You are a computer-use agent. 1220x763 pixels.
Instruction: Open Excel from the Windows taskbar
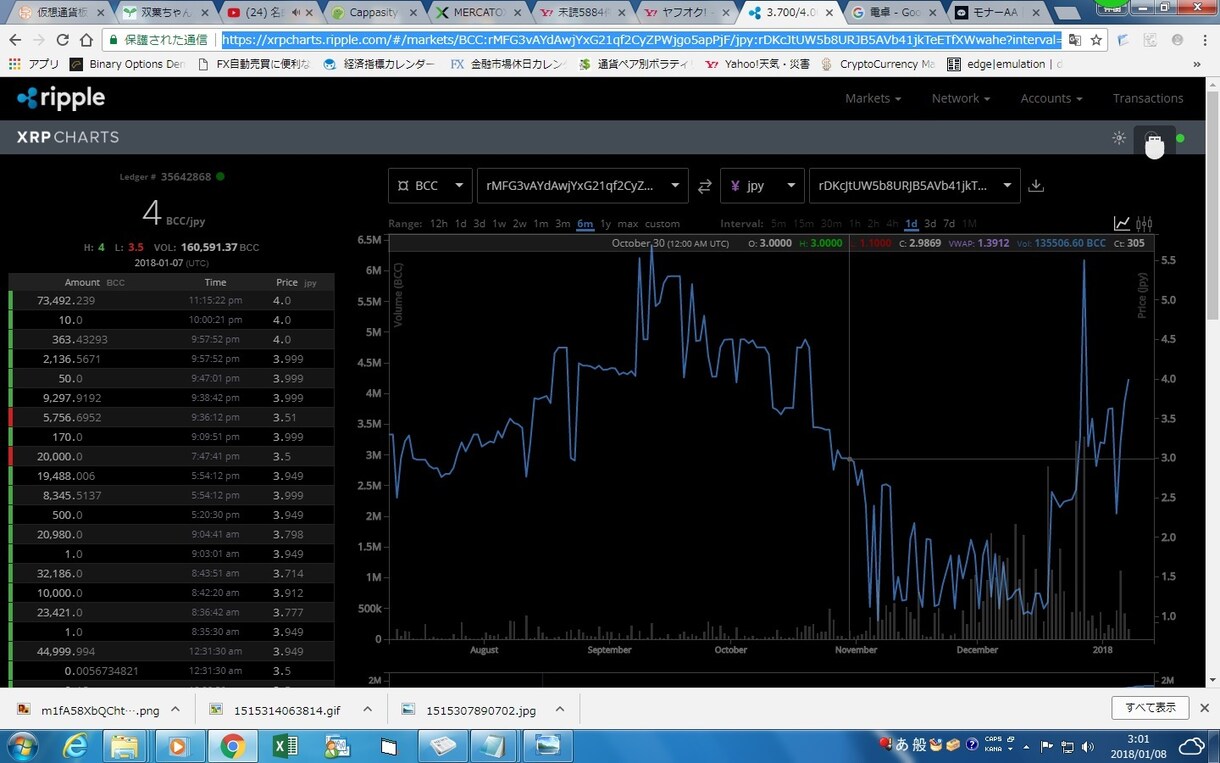[x=286, y=746]
